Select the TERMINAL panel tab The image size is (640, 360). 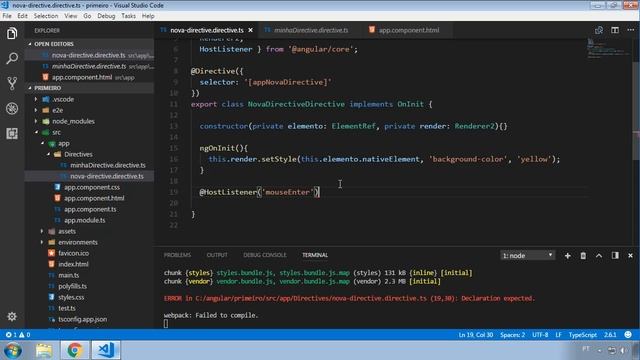(315, 255)
